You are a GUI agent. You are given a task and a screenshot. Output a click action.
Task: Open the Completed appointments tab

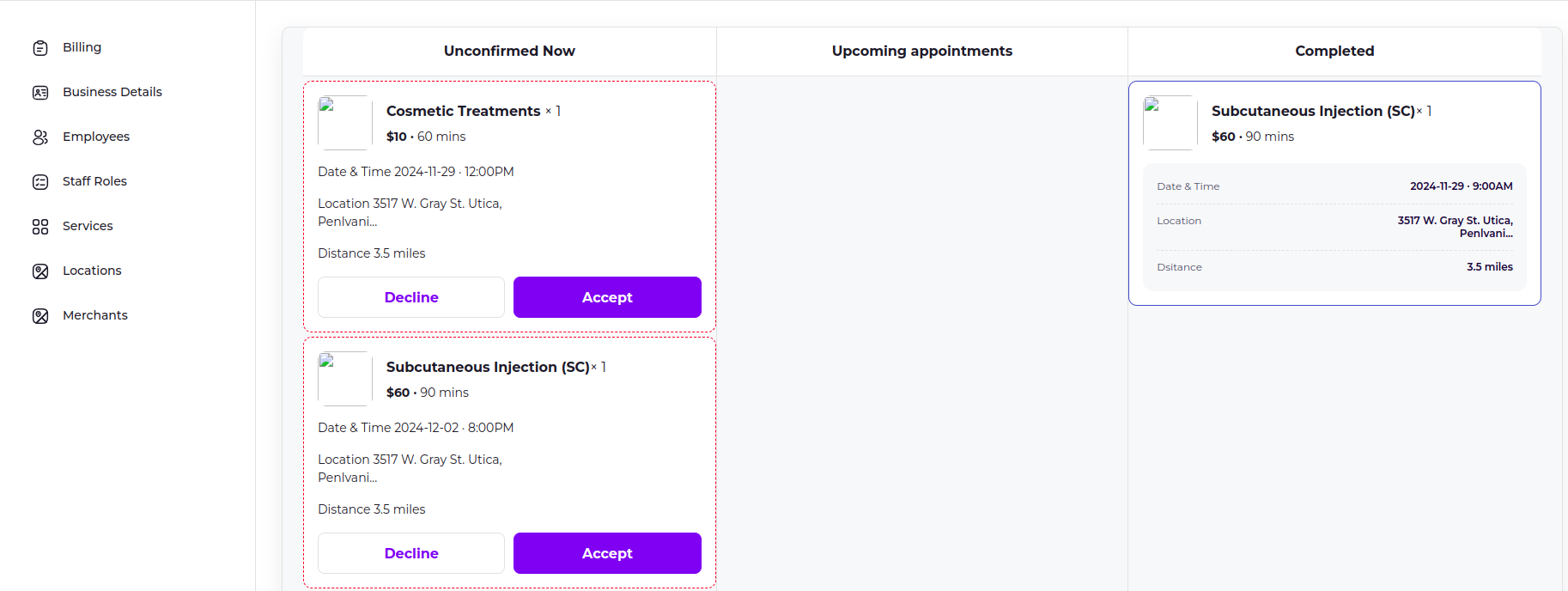[x=1334, y=51]
